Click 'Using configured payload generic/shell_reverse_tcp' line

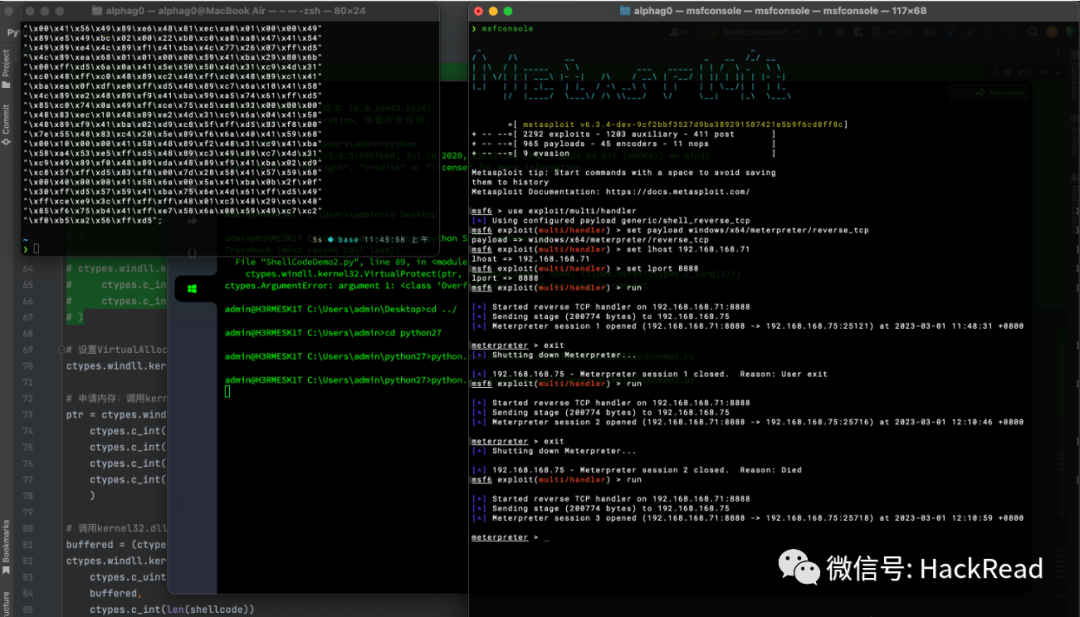pos(611,220)
